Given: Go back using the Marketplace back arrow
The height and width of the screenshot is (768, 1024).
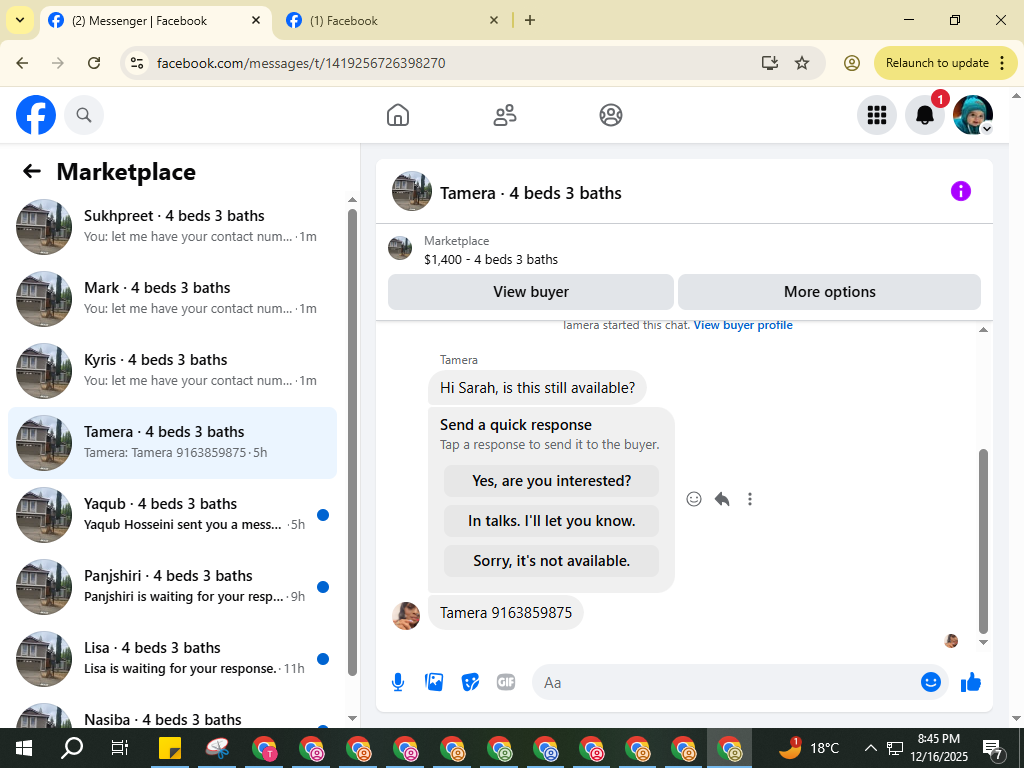Looking at the screenshot, I should click(x=32, y=171).
